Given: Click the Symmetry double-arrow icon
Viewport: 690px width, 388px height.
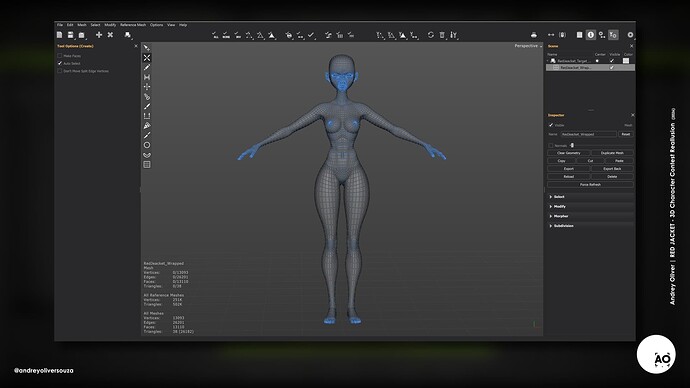Looking at the screenshot, I should click(551, 35).
